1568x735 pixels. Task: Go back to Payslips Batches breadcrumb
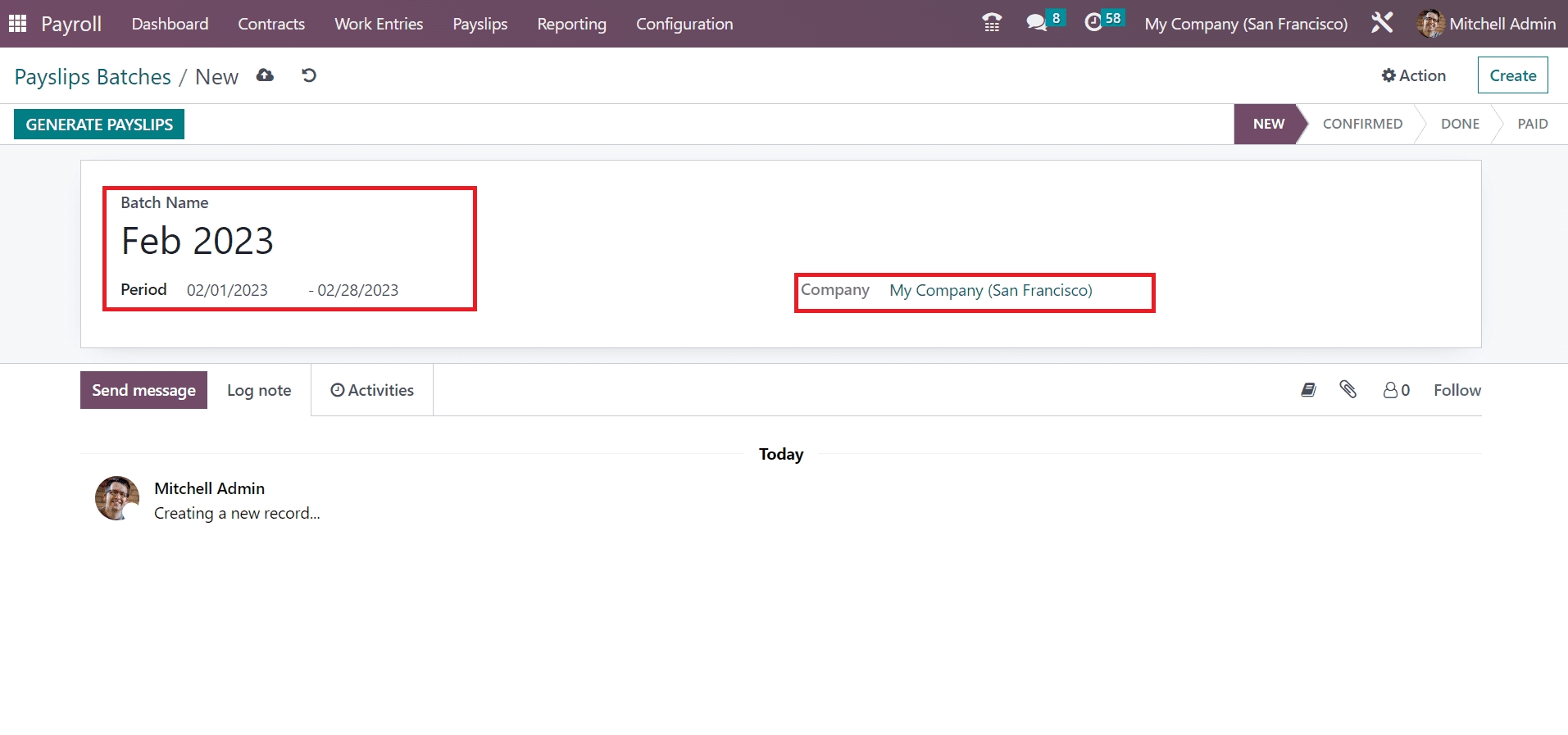pos(93,77)
